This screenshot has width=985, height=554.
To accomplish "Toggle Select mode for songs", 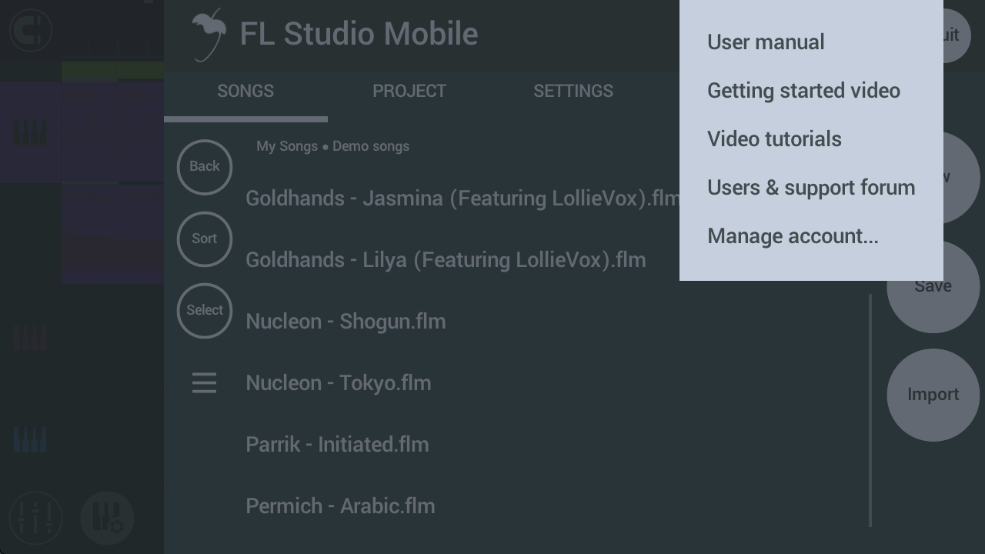I will click(x=204, y=310).
